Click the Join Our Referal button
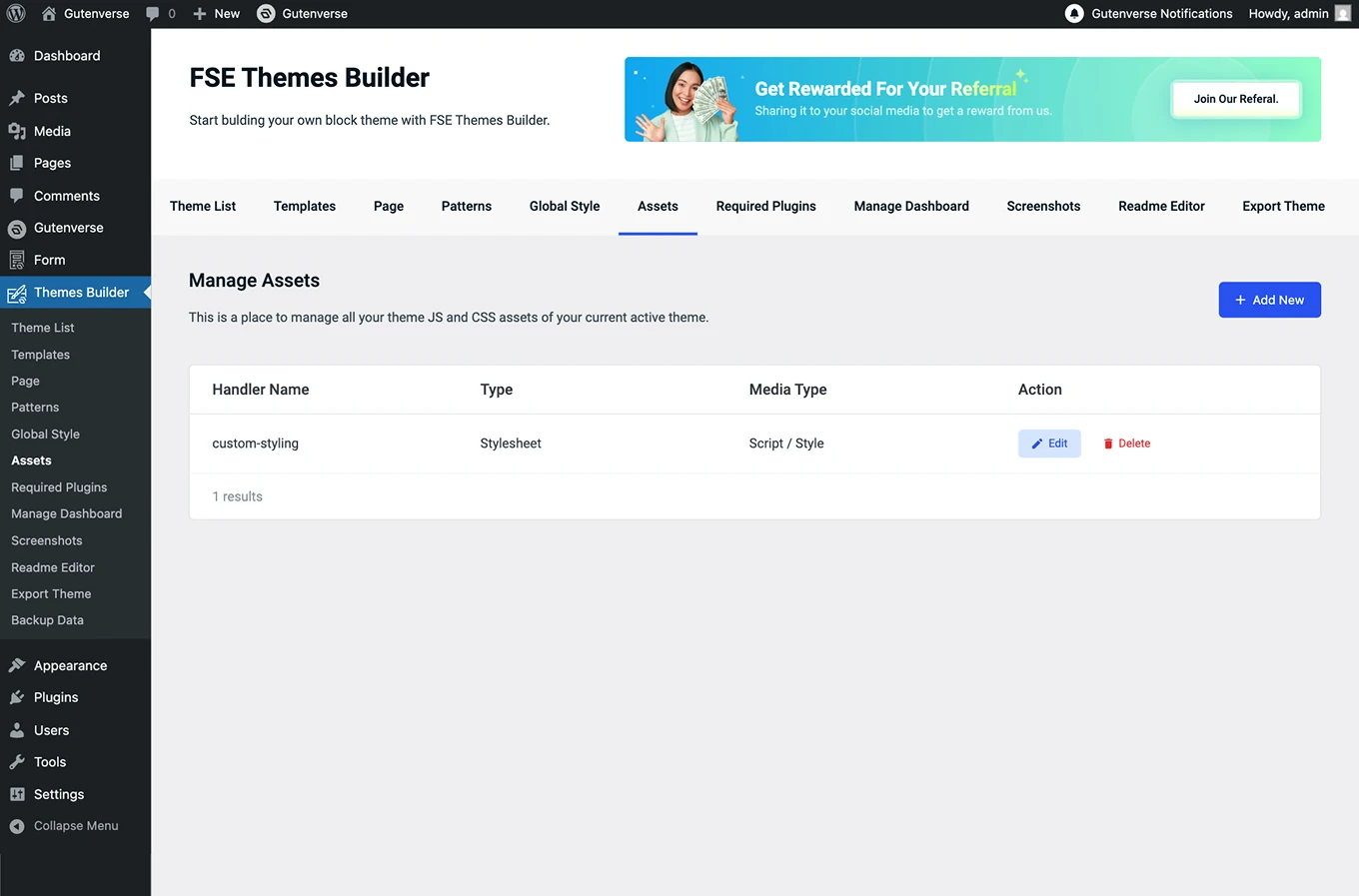Image resolution: width=1359 pixels, height=896 pixels. (1235, 99)
